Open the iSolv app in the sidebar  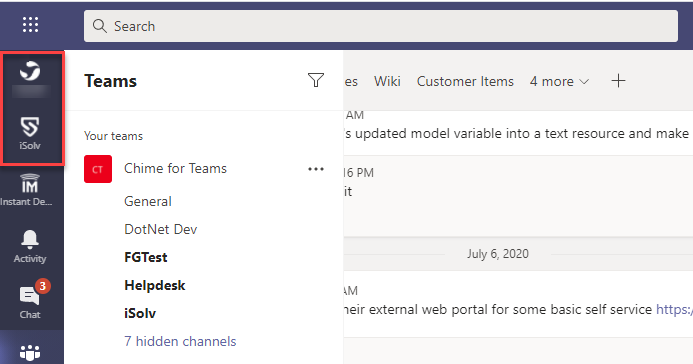pyautogui.click(x=30, y=133)
